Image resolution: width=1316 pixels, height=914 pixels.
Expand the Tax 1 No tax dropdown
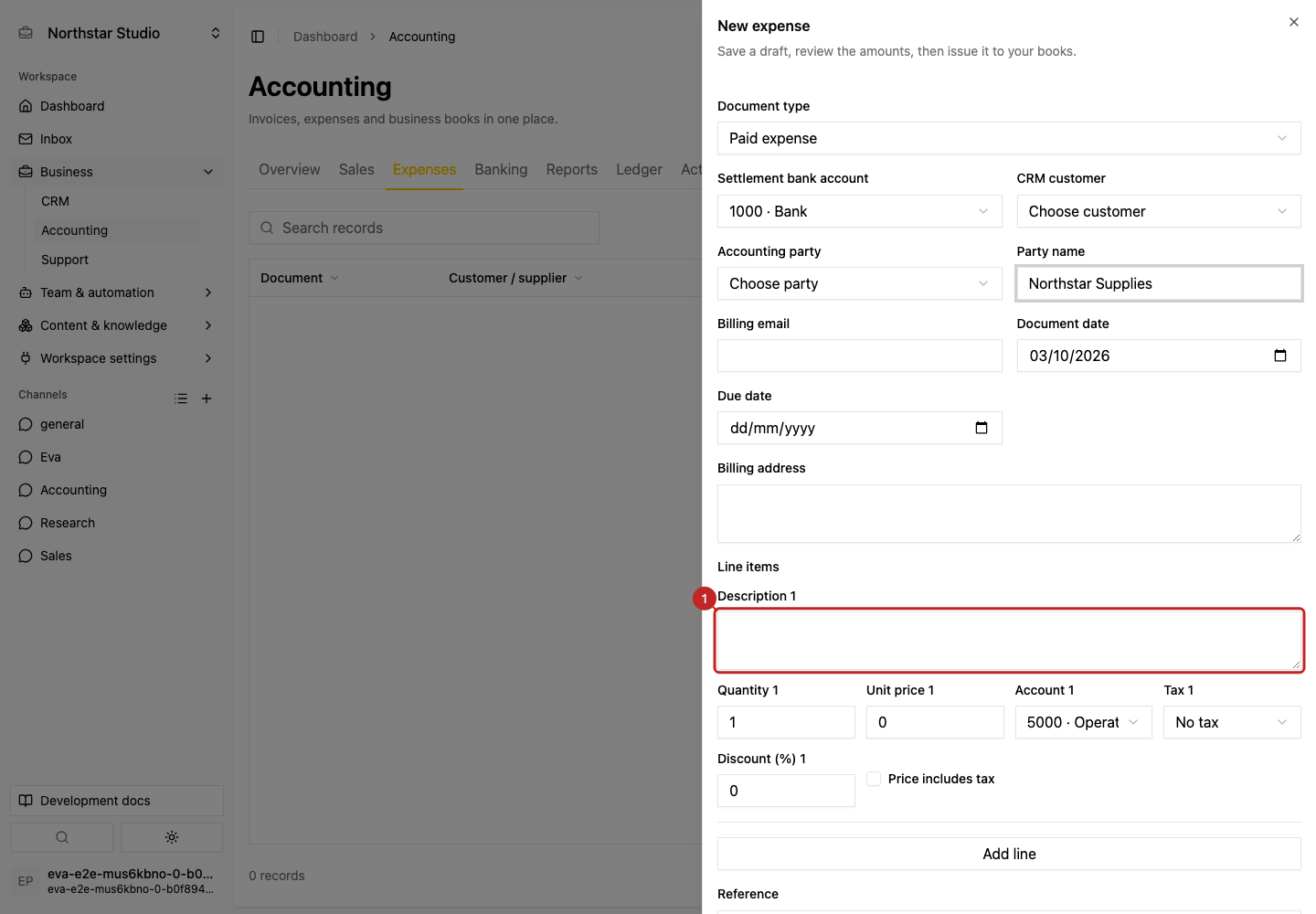[x=1232, y=722]
